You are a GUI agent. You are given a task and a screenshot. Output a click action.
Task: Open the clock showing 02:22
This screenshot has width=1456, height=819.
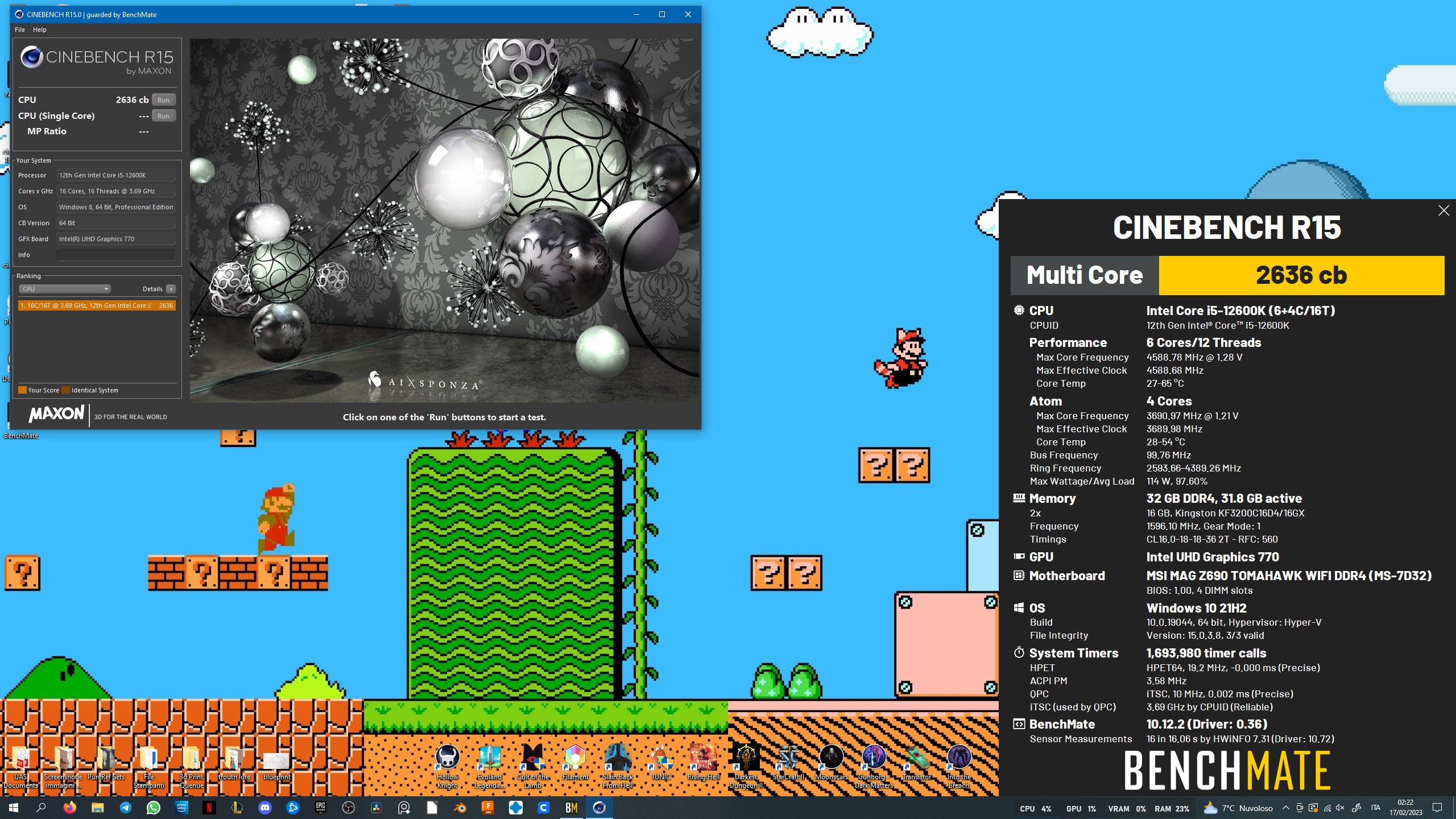1405,808
